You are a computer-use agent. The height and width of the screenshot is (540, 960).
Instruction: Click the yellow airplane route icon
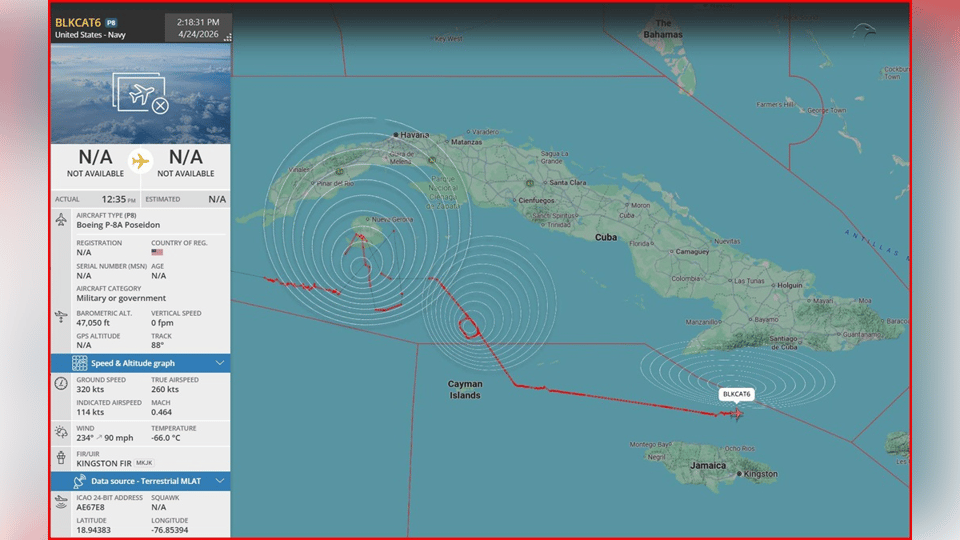(x=140, y=161)
